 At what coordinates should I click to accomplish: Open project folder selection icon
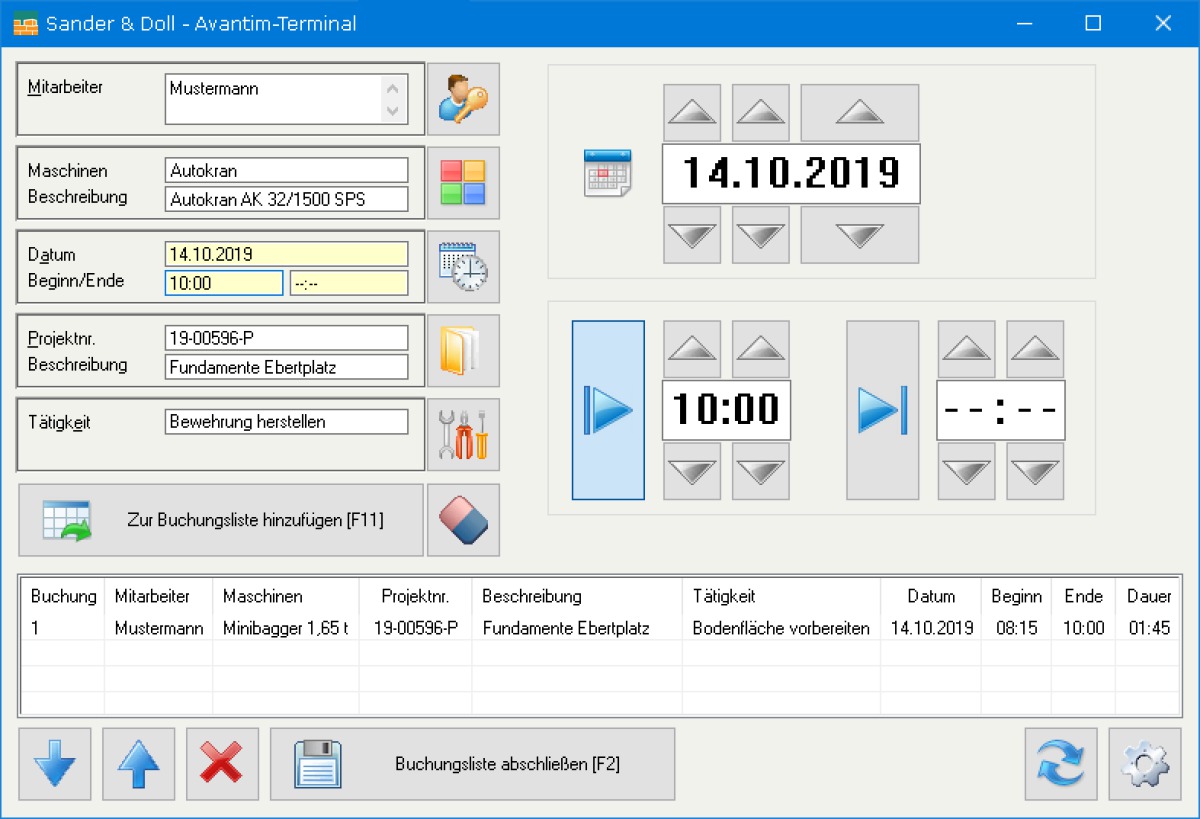(463, 351)
